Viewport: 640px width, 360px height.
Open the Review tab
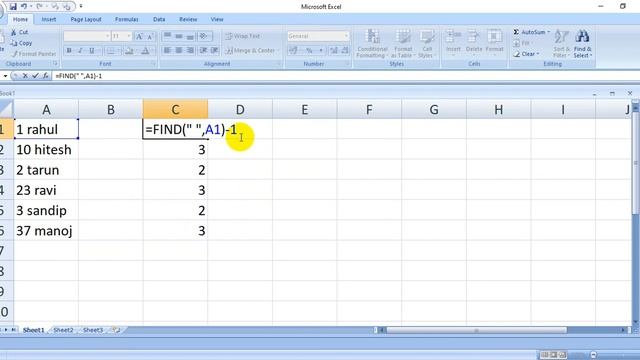point(188,19)
